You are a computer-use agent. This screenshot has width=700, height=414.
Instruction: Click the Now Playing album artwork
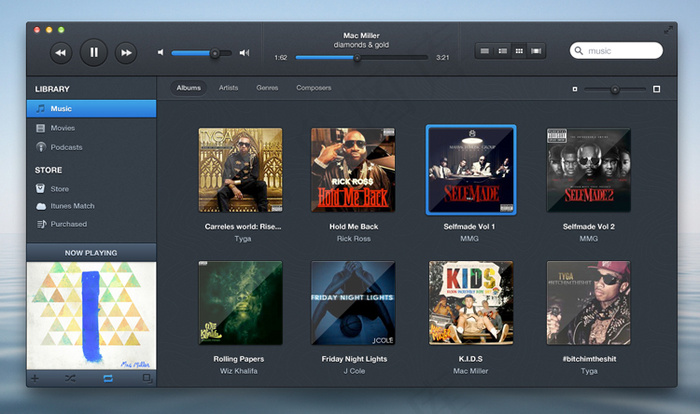coord(92,315)
